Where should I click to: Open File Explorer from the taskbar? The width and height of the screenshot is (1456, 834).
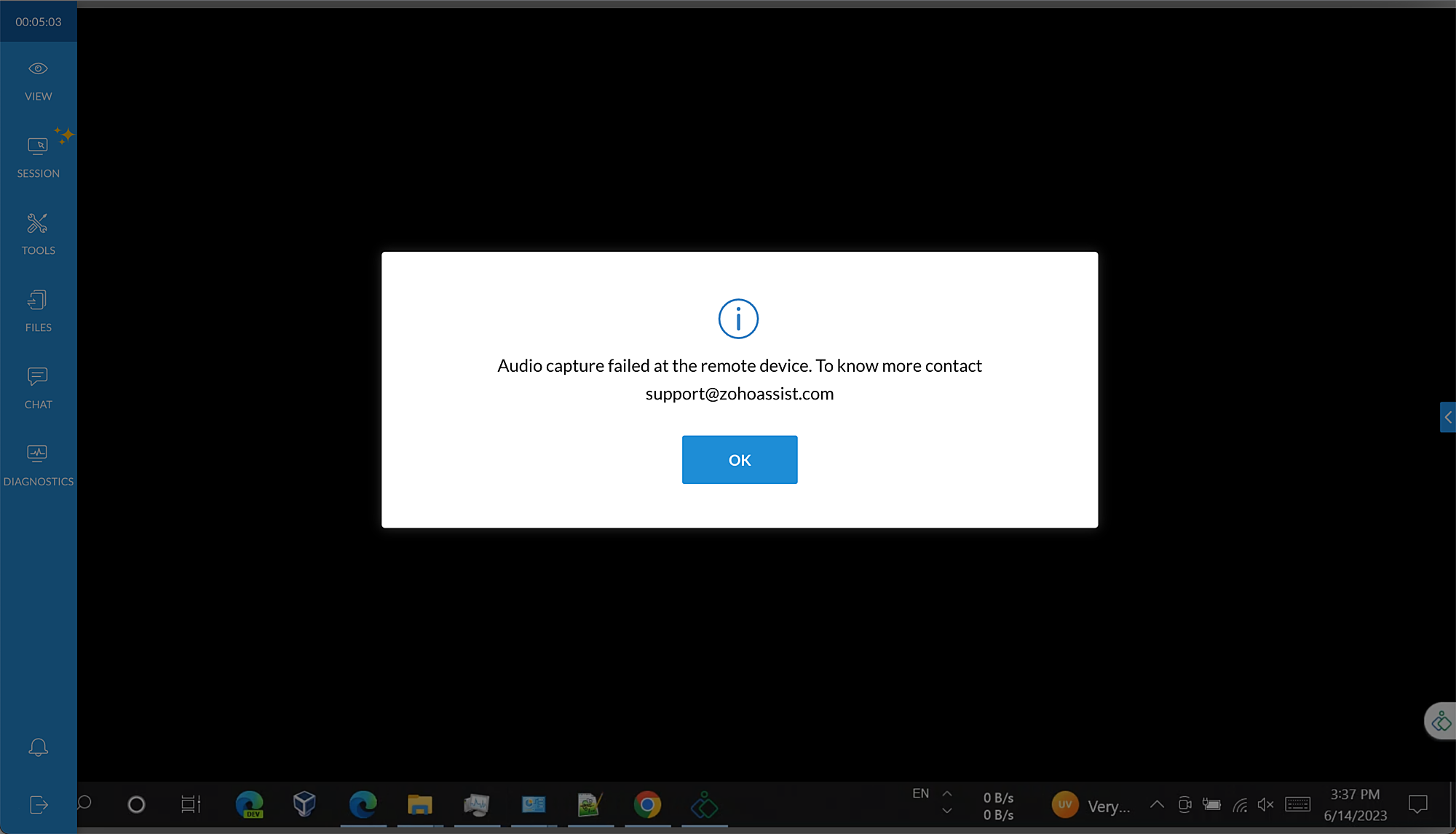419,804
